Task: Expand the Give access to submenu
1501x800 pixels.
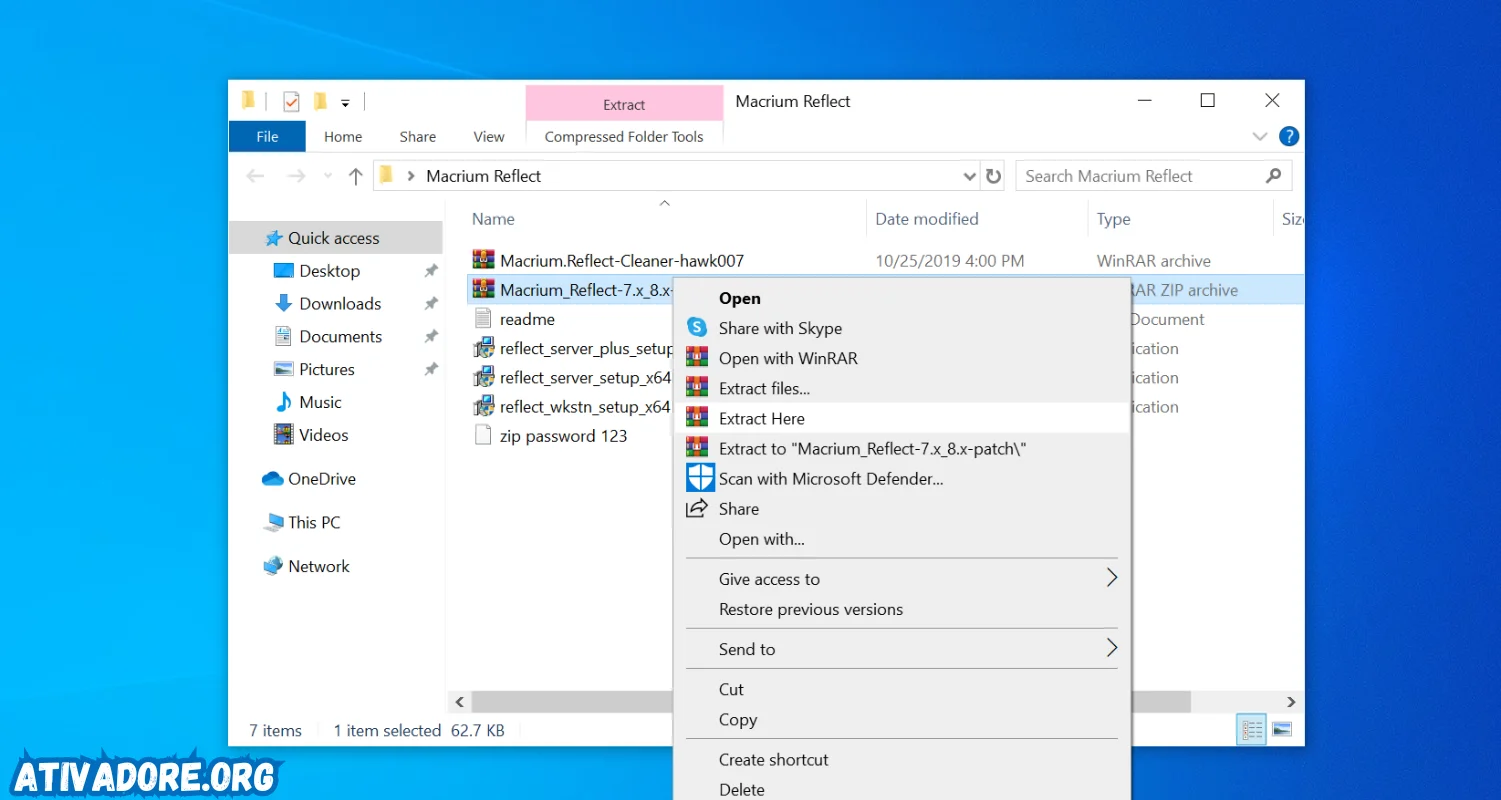Action: pos(1111,577)
